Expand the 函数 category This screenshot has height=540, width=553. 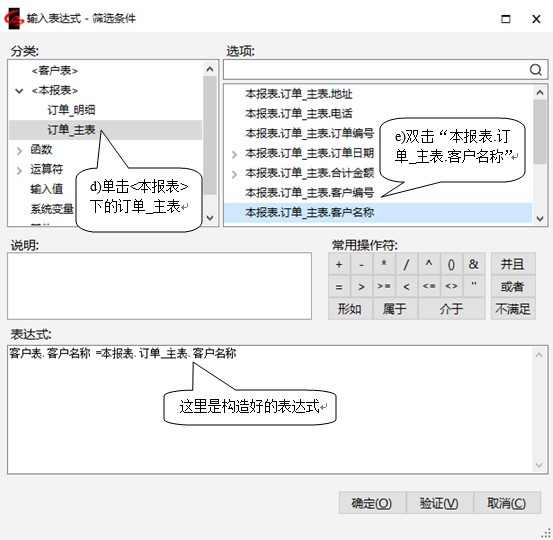19,151
